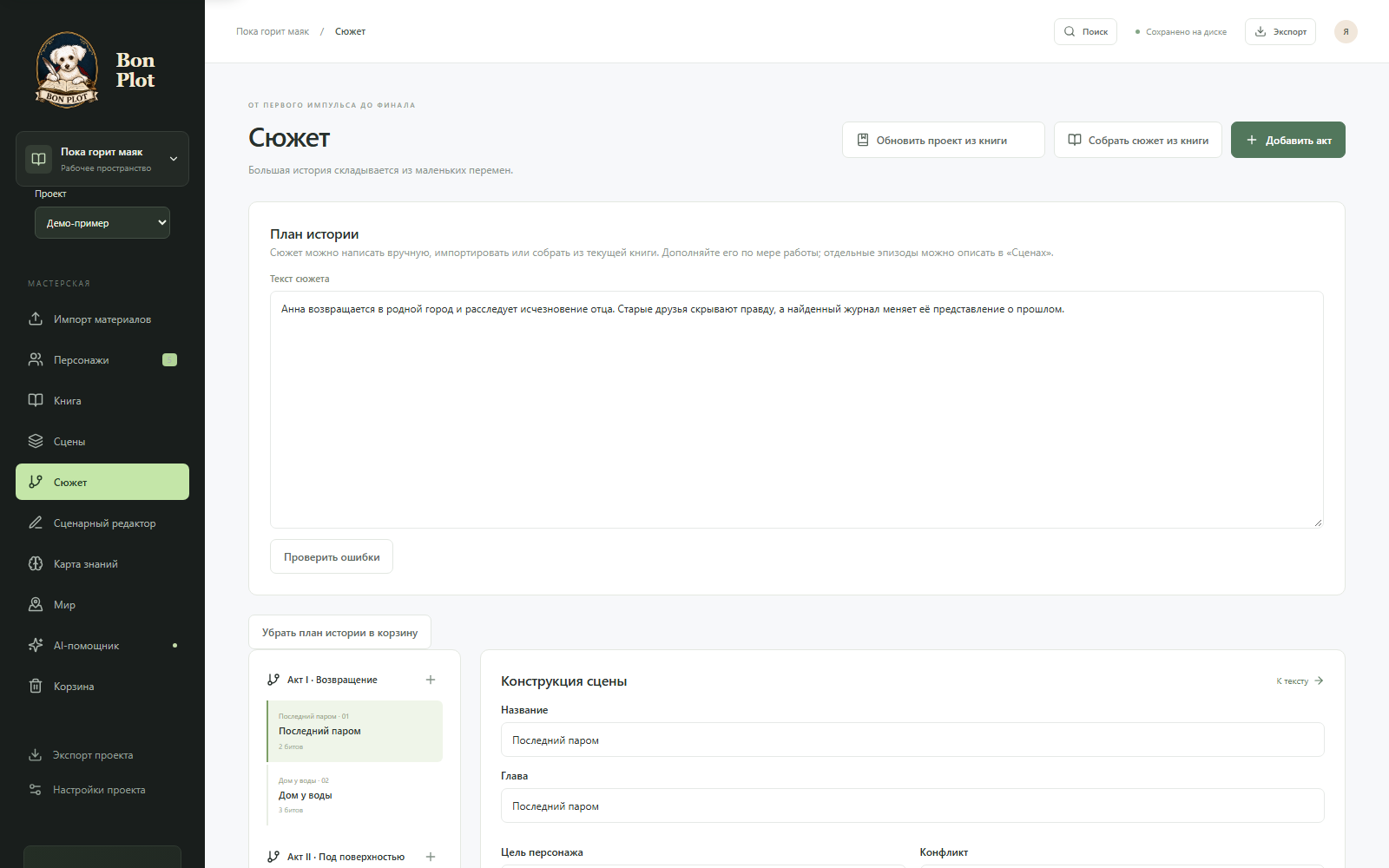This screenshot has height=868, width=1389.
Task: Add scene to Акт I with plus icon
Action: tap(431, 680)
